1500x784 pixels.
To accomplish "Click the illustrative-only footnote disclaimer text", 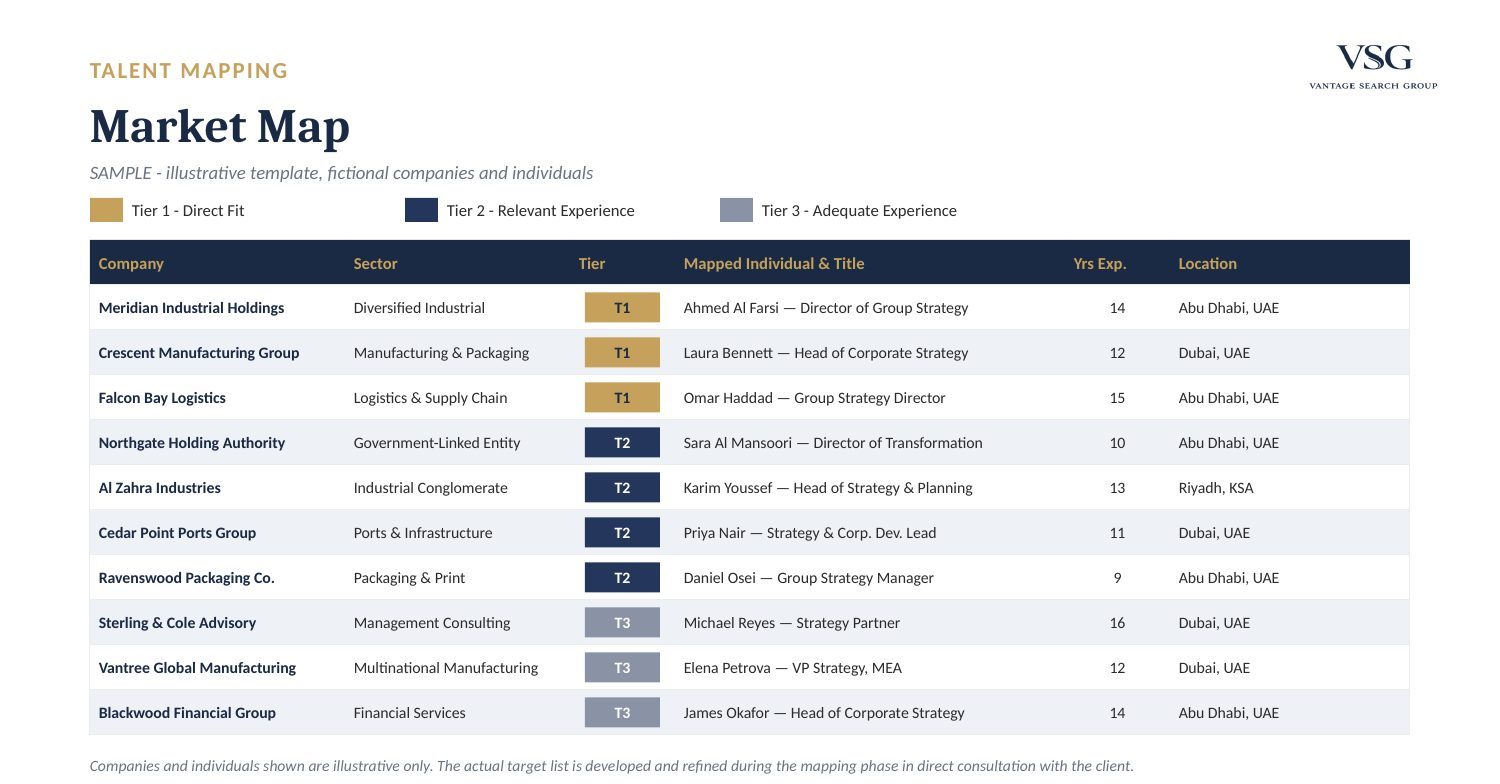I will click(612, 766).
